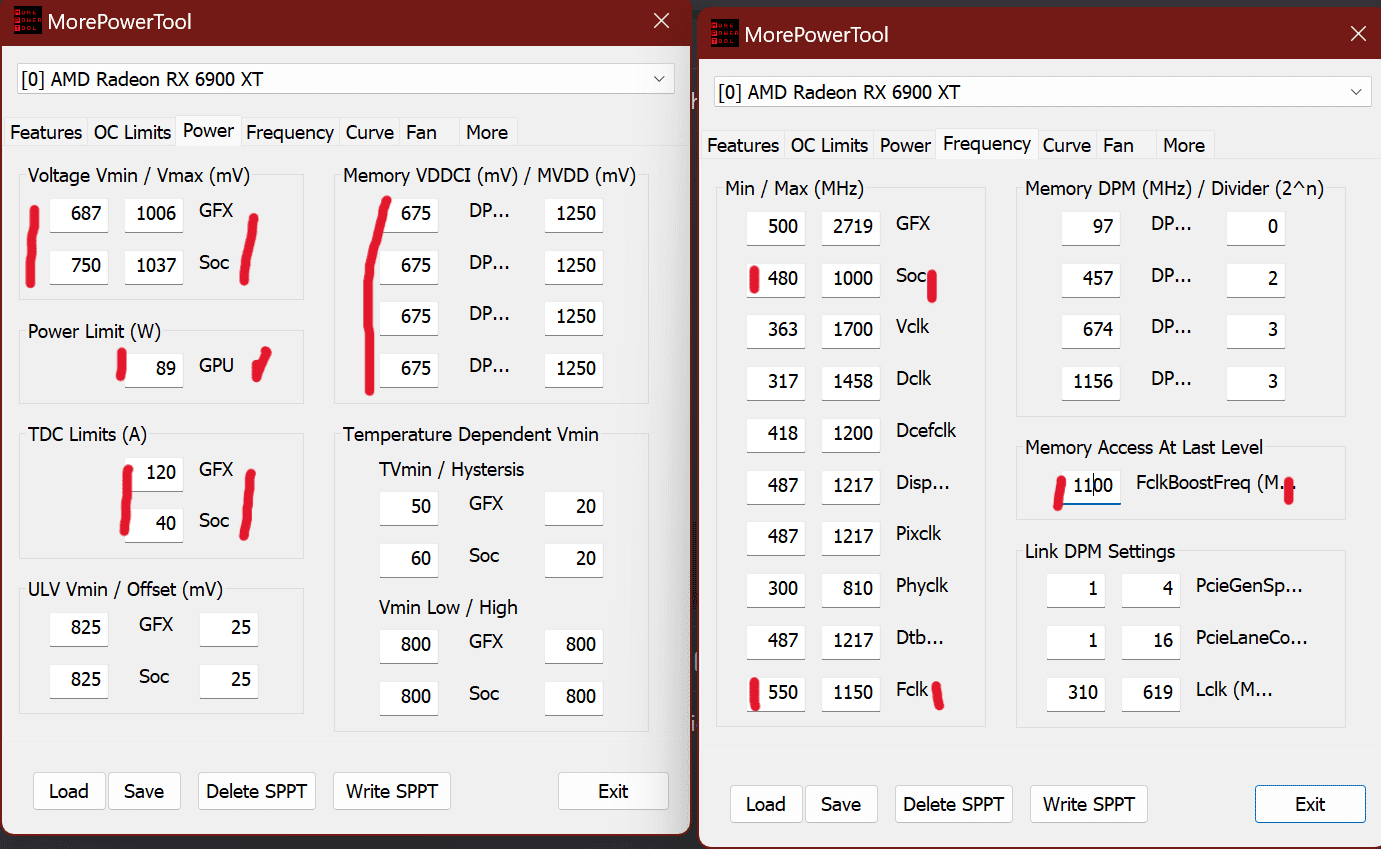1381x849 pixels.
Task: Click Delete SPPT in right window
Action: point(952,804)
